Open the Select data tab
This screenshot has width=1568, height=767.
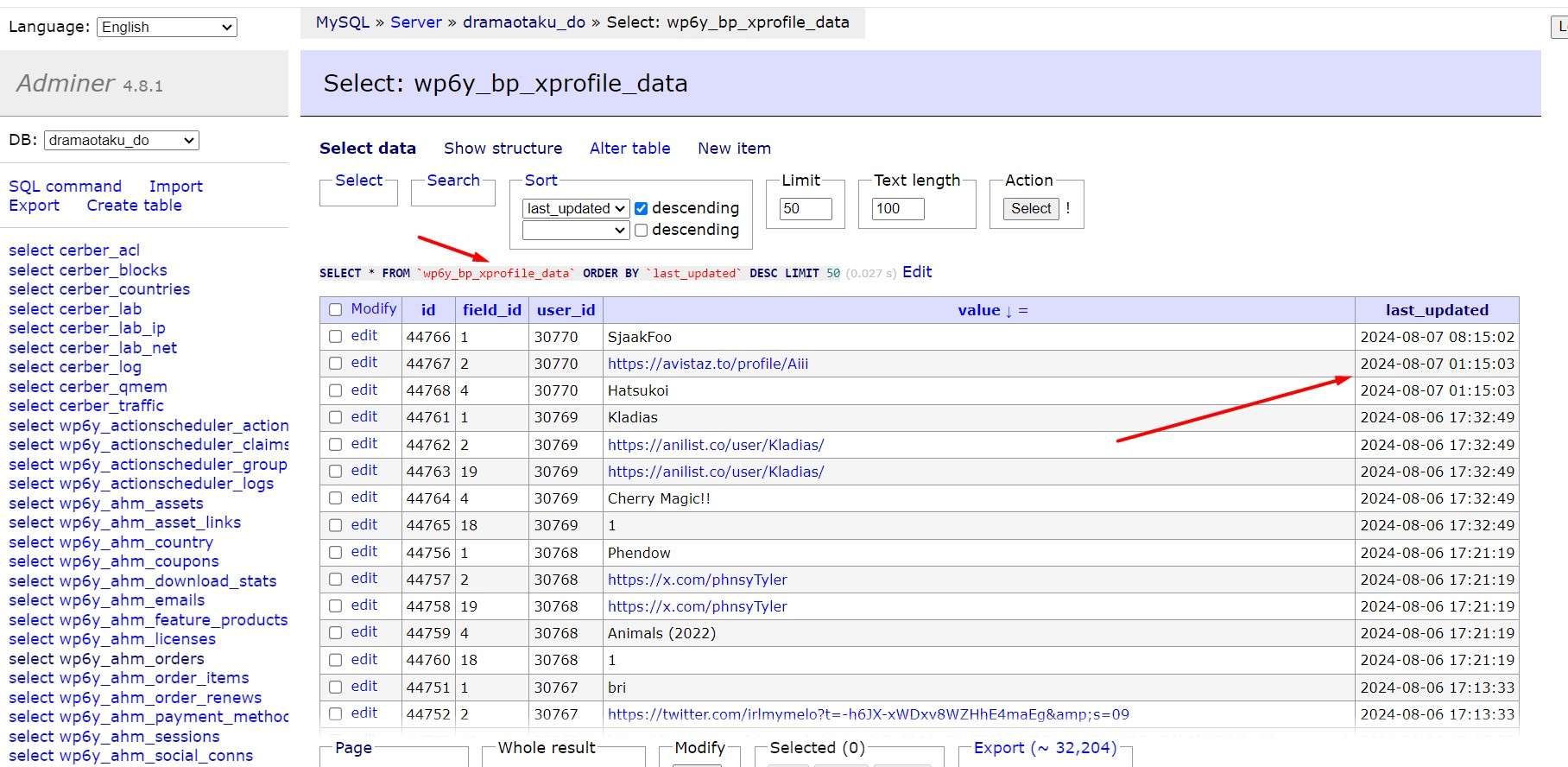point(368,149)
